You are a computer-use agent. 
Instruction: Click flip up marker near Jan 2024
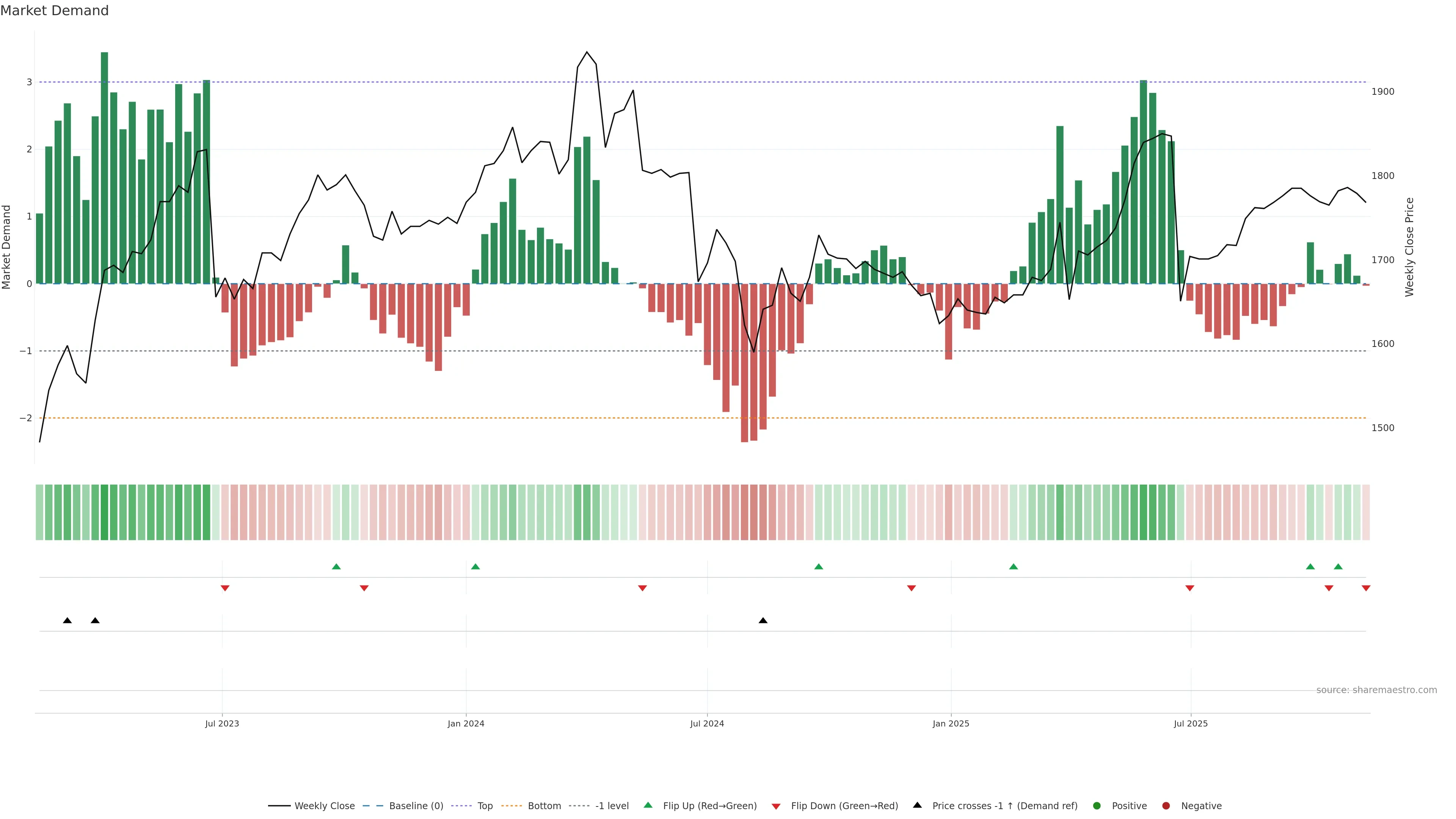(475, 567)
